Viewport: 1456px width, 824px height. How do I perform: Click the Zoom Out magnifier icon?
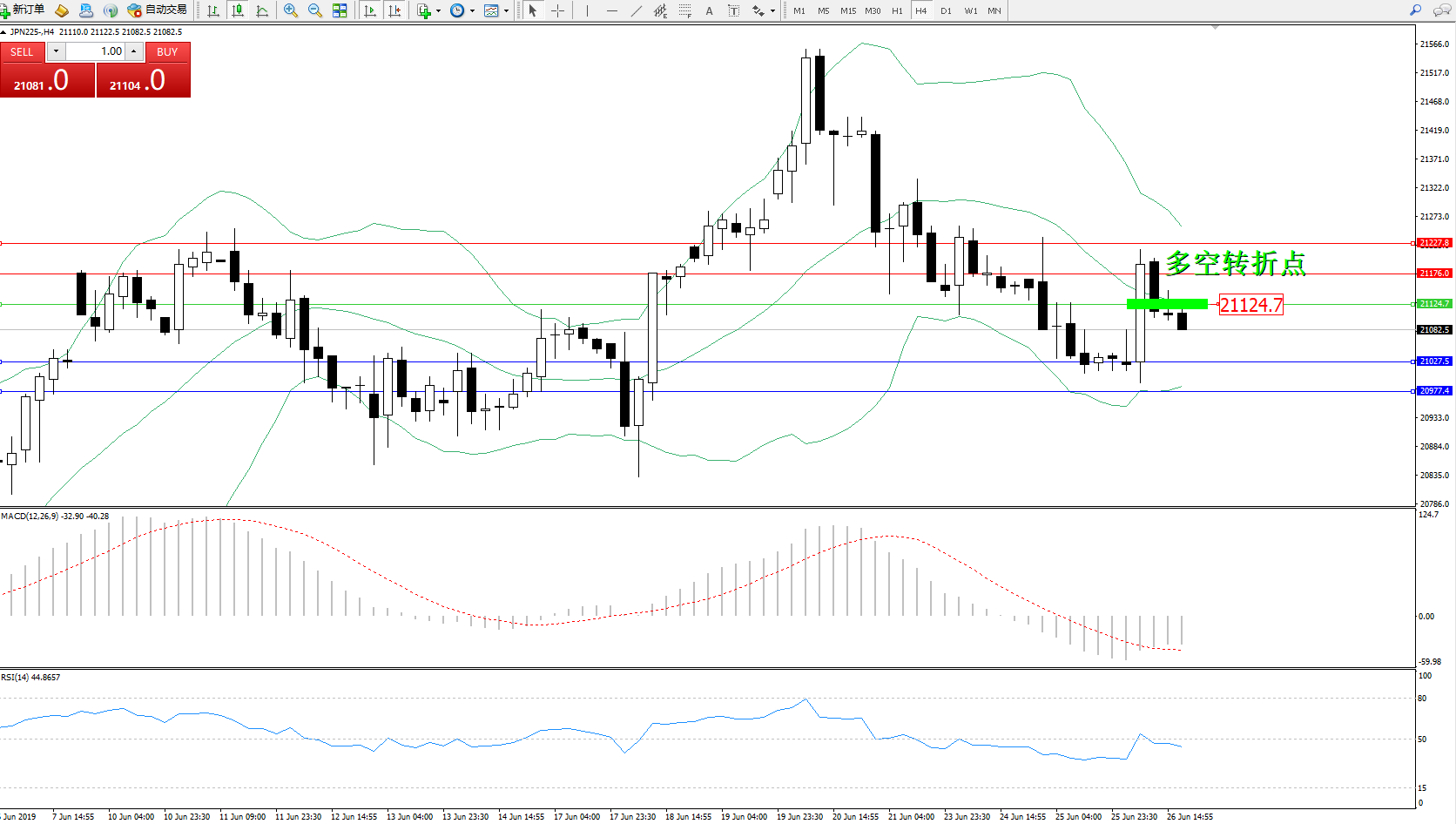point(315,10)
